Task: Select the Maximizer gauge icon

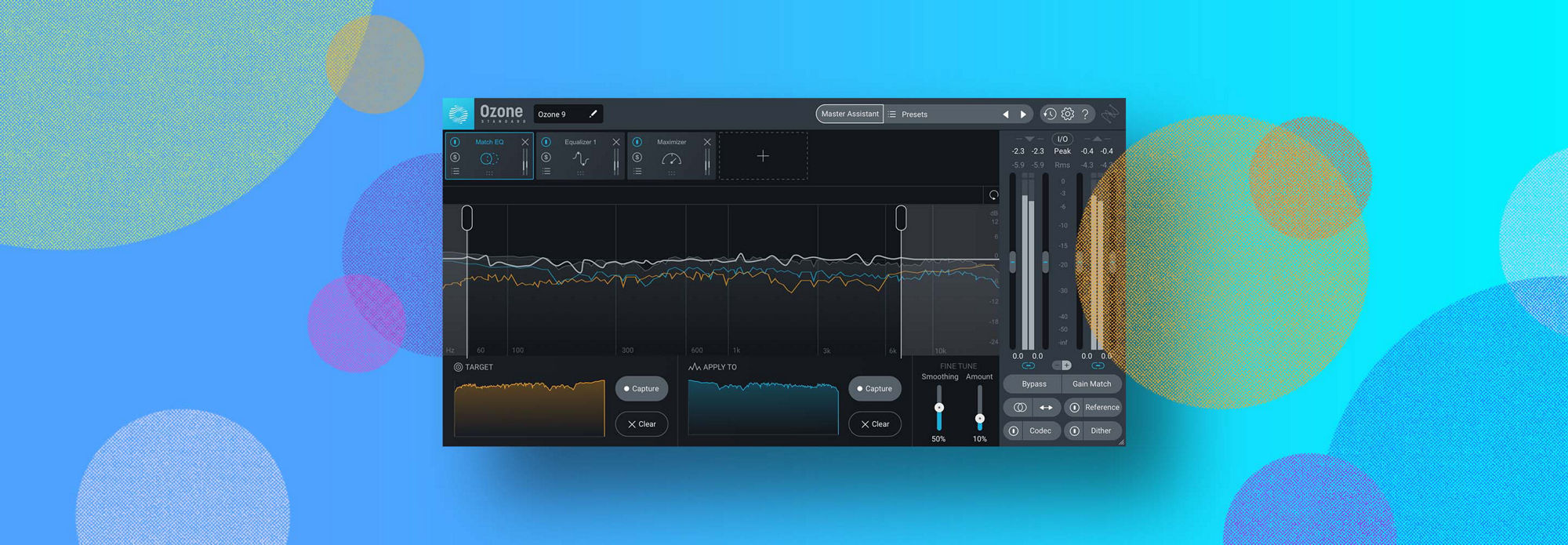Action: (672, 159)
